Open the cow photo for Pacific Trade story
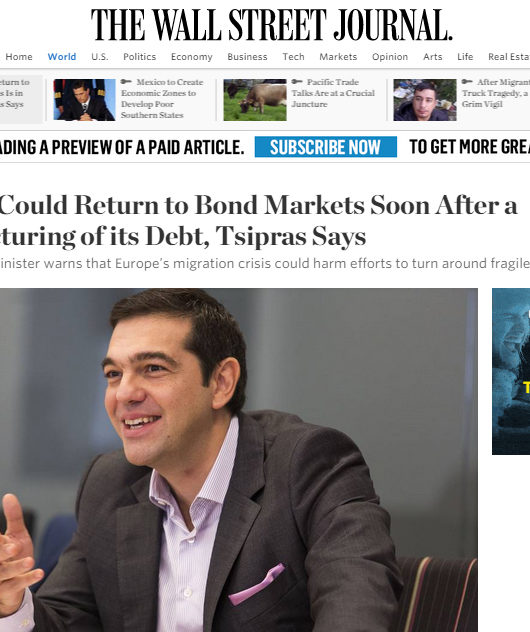The image size is (530, 632). [x=255, y=100]
